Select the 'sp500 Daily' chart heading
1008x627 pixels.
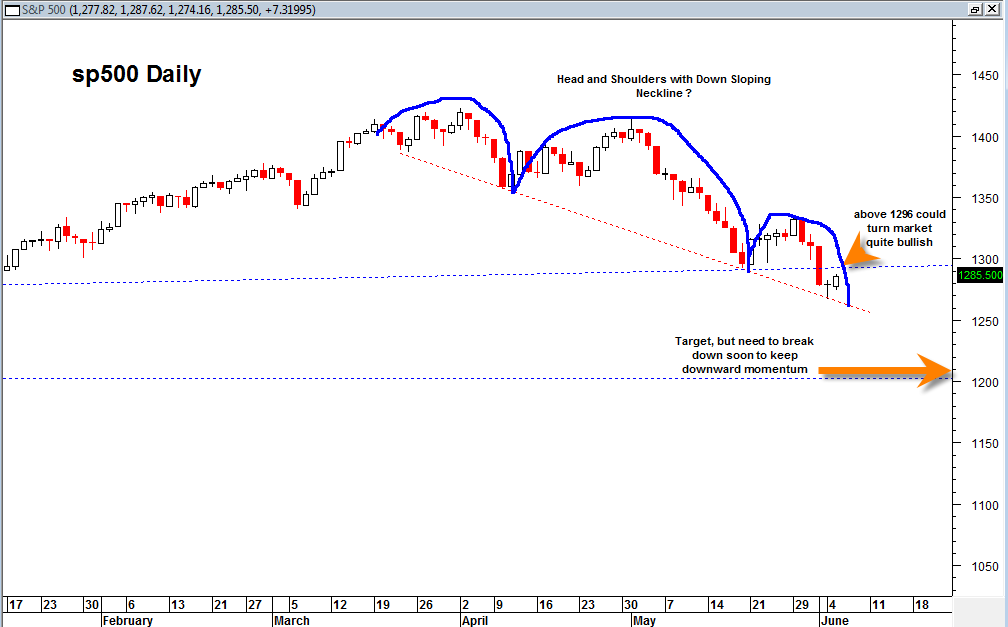(x=136, y=74)
